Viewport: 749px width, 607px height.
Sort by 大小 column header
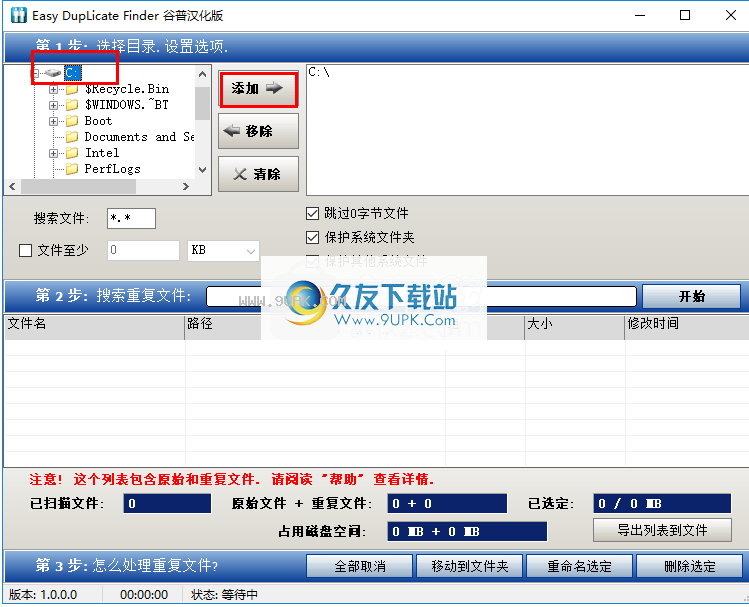pyautogui.click(x=575, y=328)
